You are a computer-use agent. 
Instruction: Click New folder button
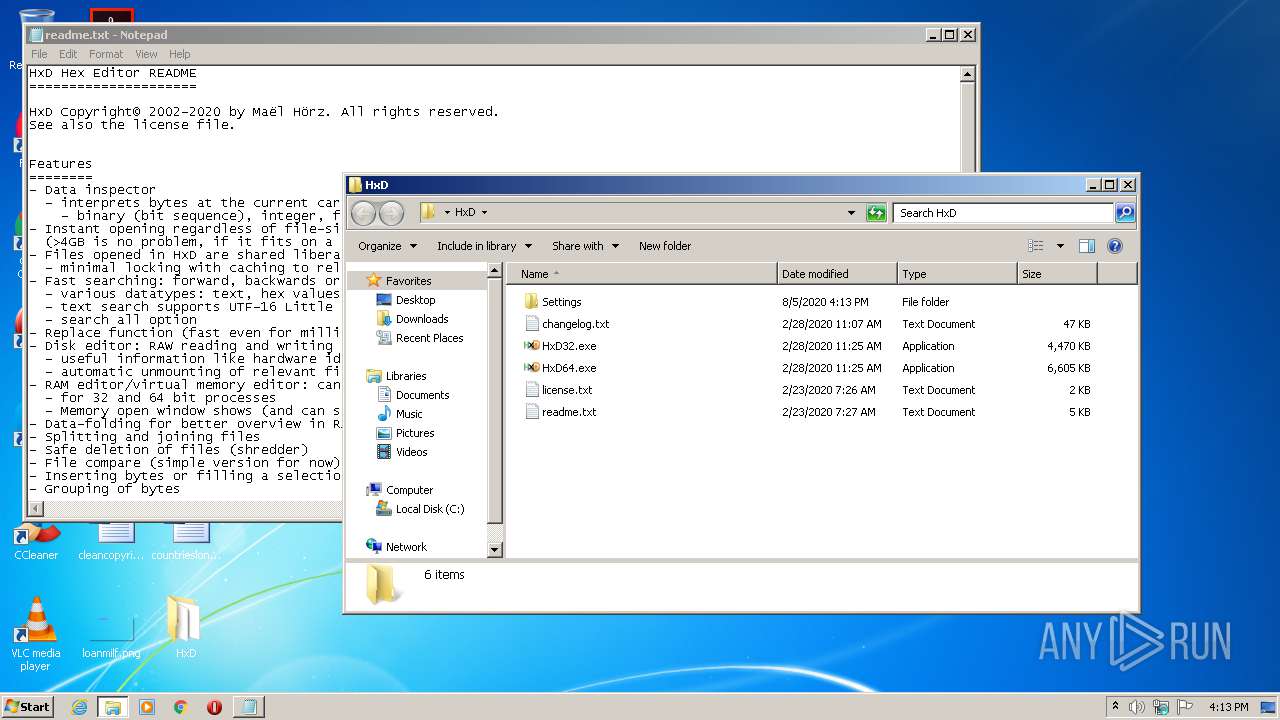[665, 246]
